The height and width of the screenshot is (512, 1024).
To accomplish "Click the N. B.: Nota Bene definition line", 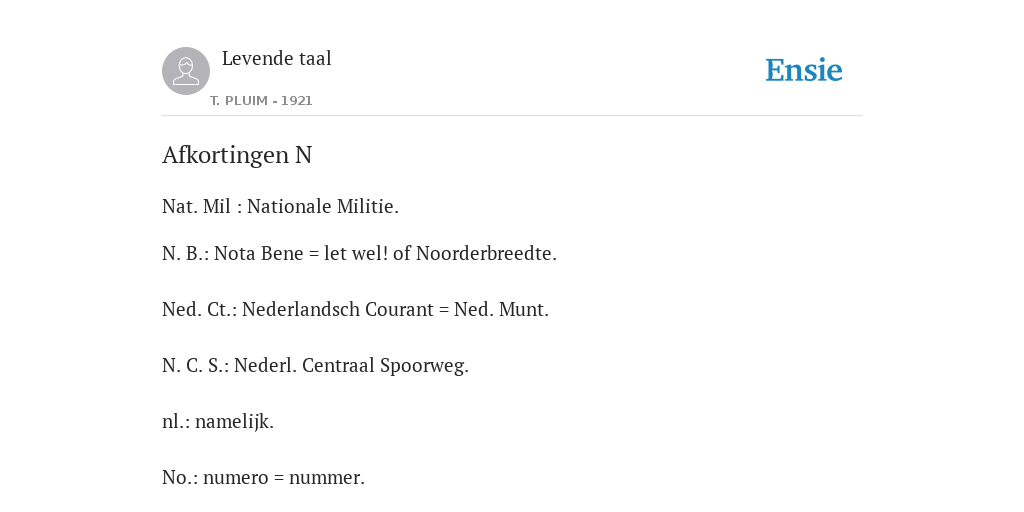I will 359,253.
